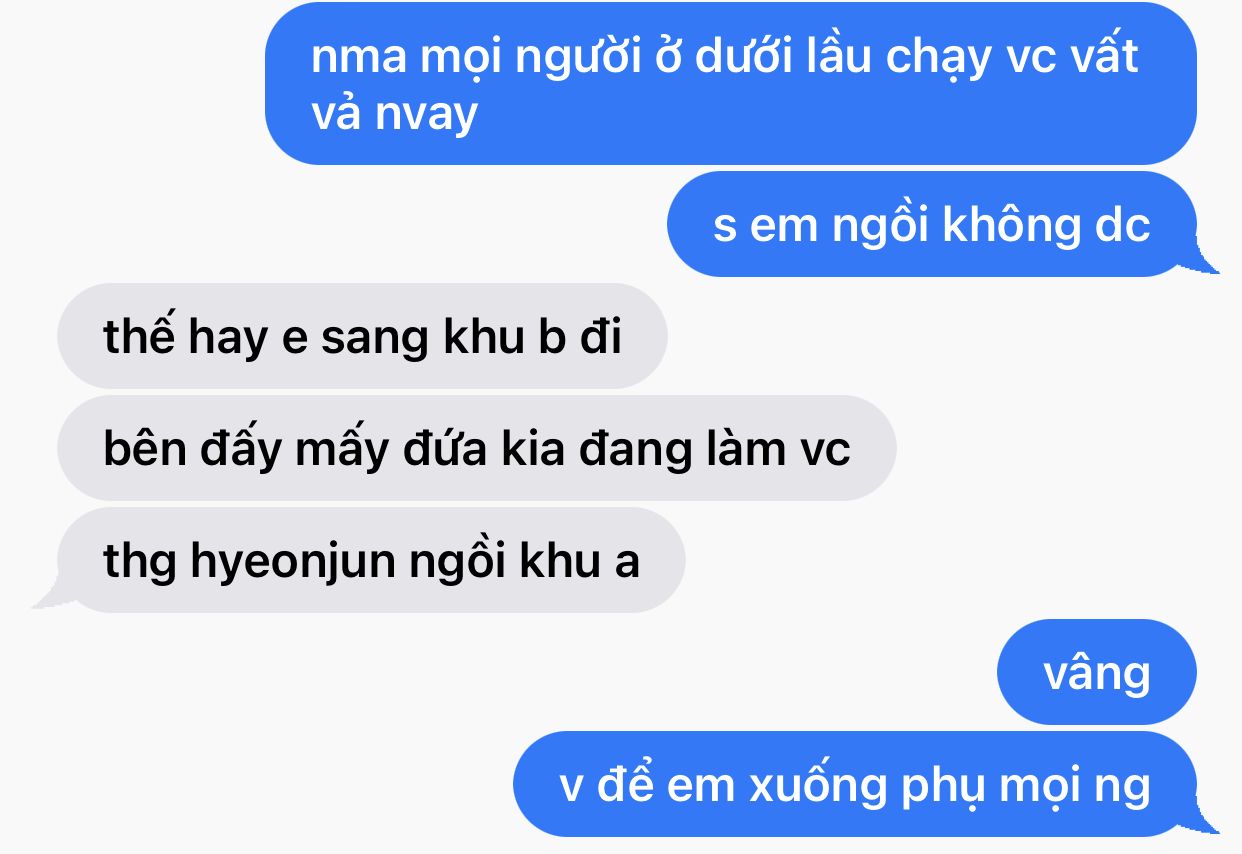Click the "thg hyeonjun ngồi khu a" message

(x=371, y=560)
